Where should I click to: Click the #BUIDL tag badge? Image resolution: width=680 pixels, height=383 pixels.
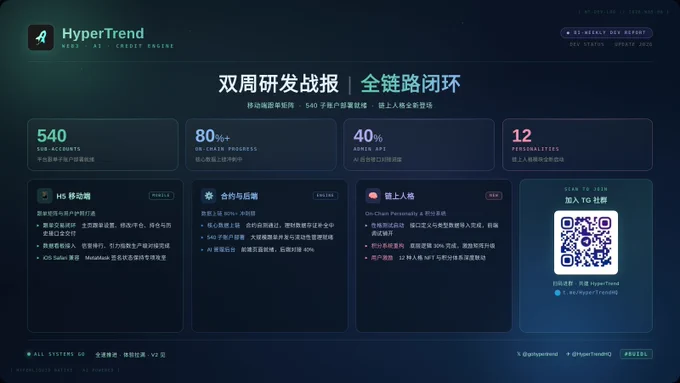tap(636, 354)
